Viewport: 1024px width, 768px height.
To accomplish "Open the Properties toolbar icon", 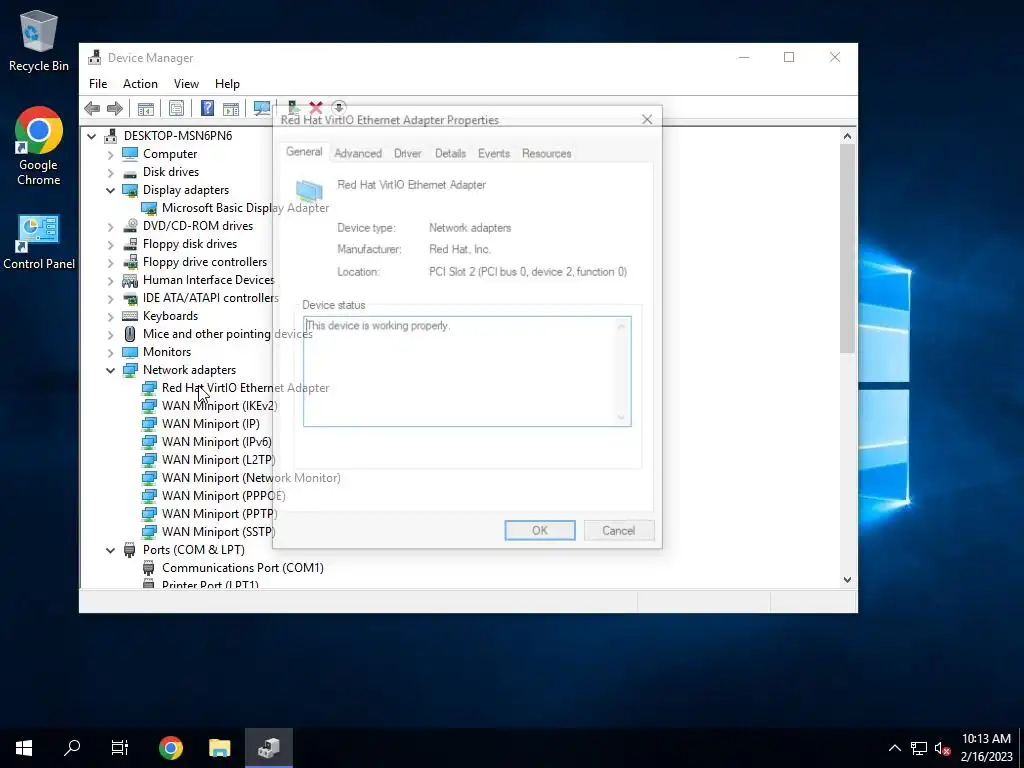I will coord(176,108).
